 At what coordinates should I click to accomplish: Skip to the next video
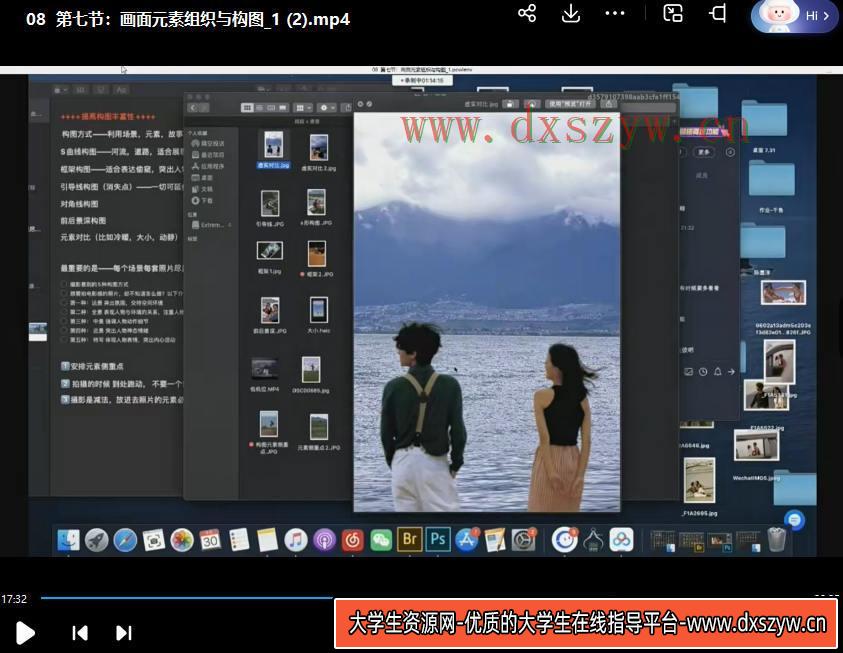coord(124,633)
